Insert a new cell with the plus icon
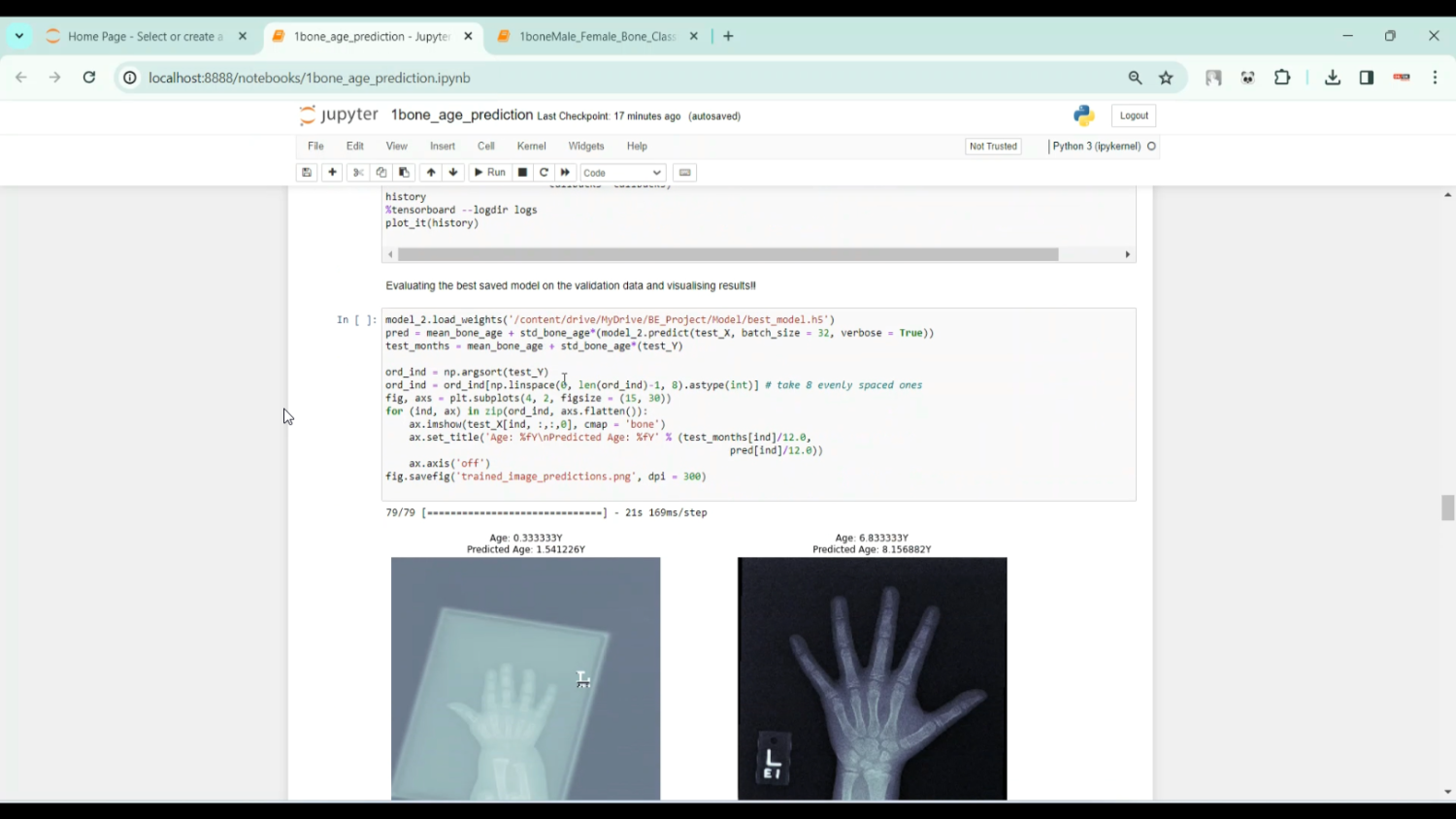Viewport: 1456px width, 819px height. click(x=331, y=172)
